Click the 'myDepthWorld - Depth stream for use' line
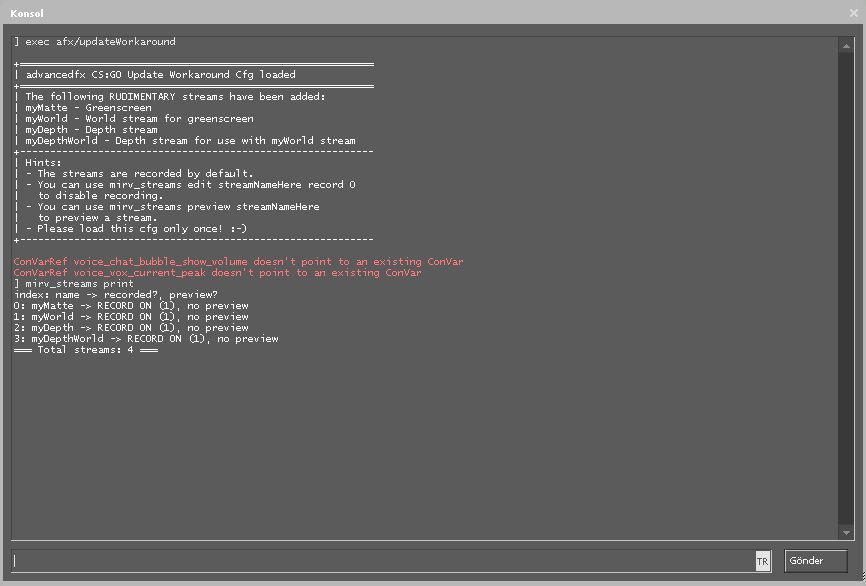This screenshot has height=586, width=866. point(190,141)
